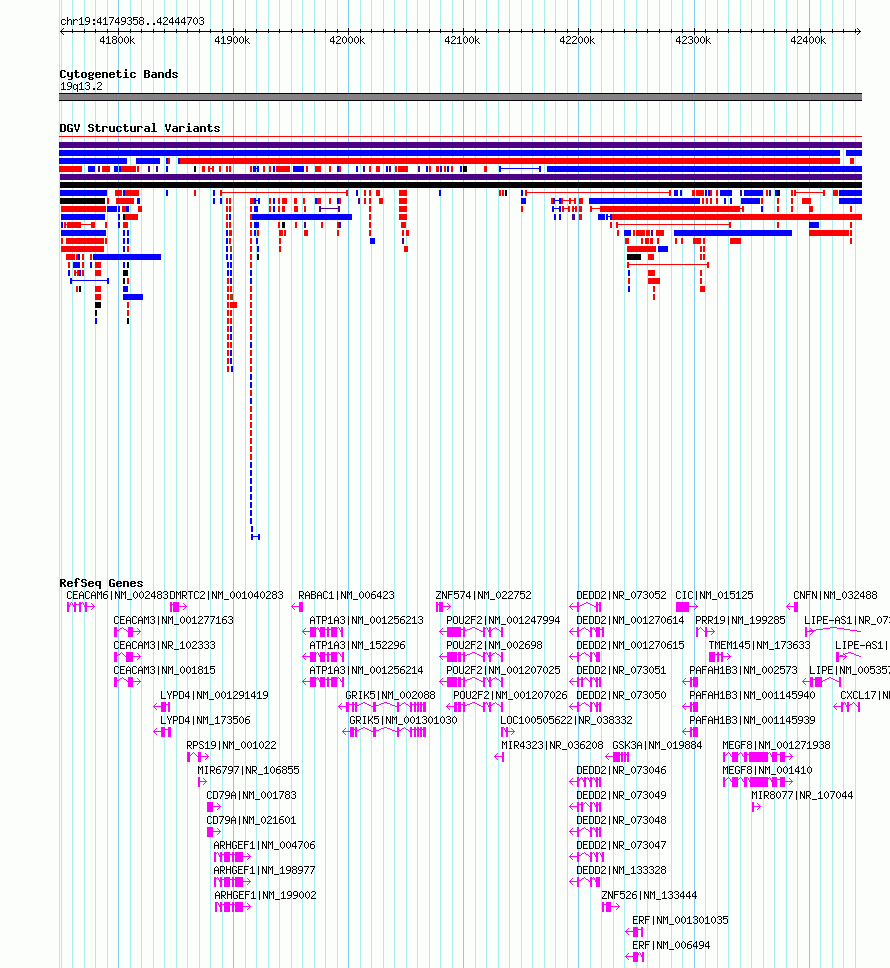Select transcript DEDD2|NM_133328
This screenshot has height=968, width=890.
click(x=622, y=870)
